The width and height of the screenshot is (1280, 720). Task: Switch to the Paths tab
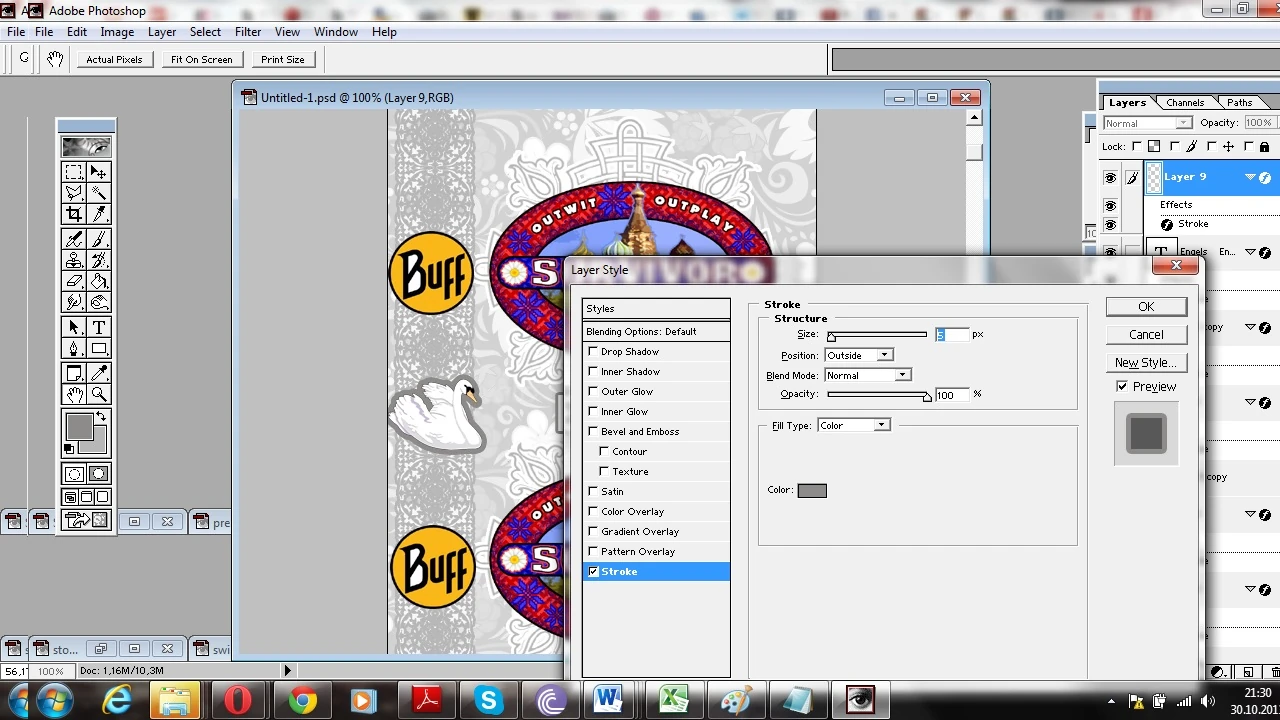click(x=1240, y=103)
